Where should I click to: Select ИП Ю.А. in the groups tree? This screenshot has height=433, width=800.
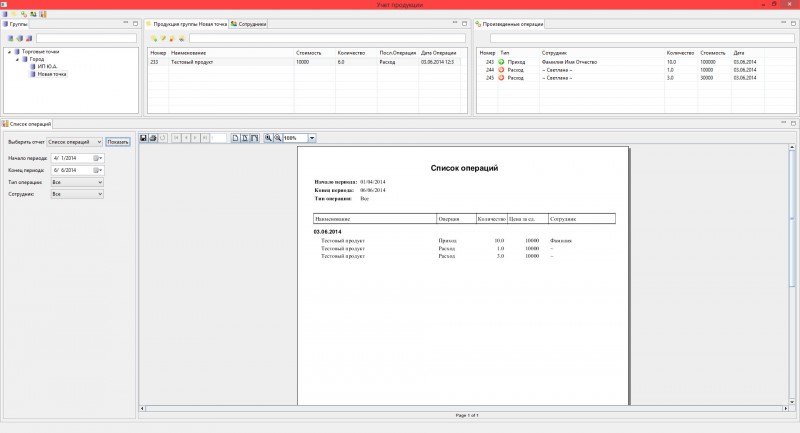coord(47,66)
